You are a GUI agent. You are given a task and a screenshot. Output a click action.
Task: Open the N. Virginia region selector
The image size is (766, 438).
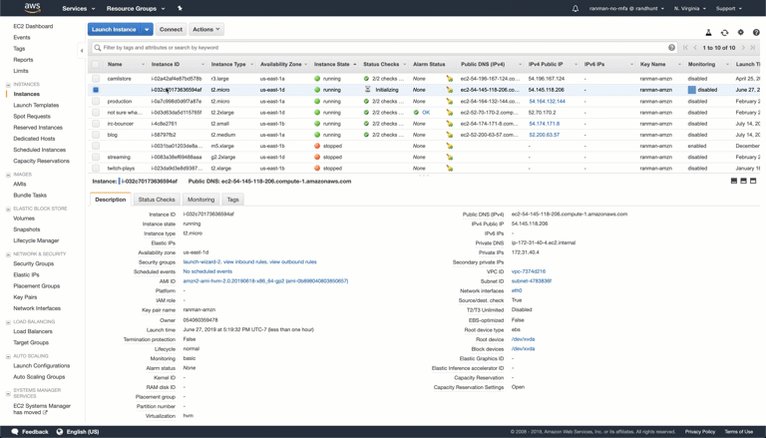point(689,8)
